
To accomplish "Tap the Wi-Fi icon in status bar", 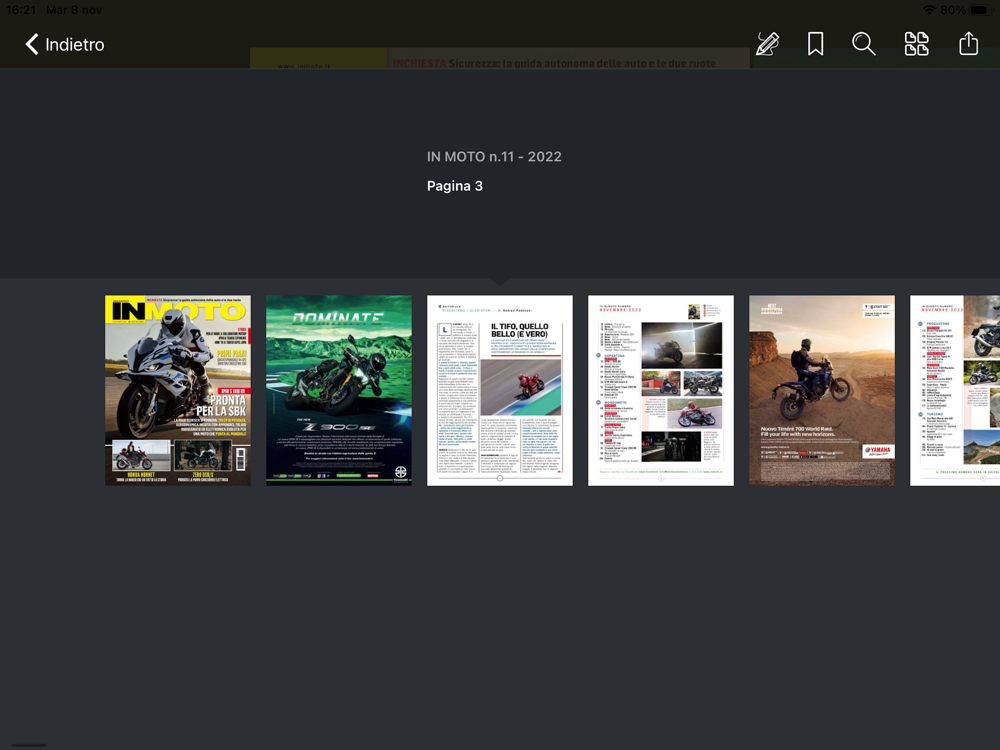I will click(929, 10).
